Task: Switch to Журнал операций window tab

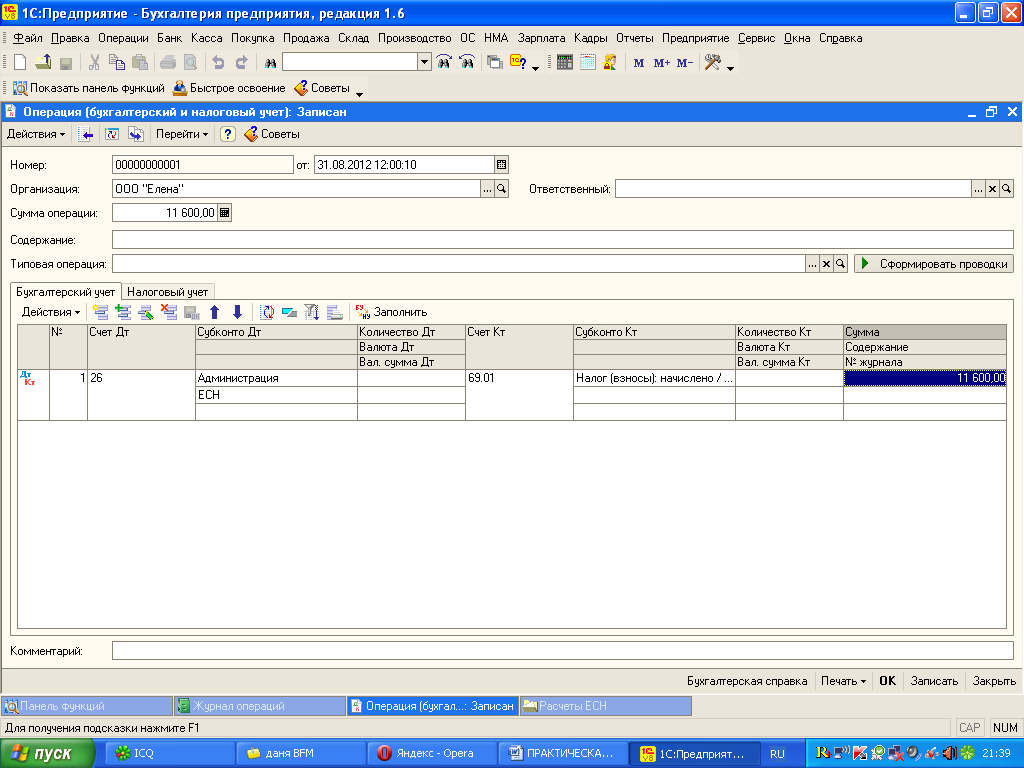Action: (259, 706)
